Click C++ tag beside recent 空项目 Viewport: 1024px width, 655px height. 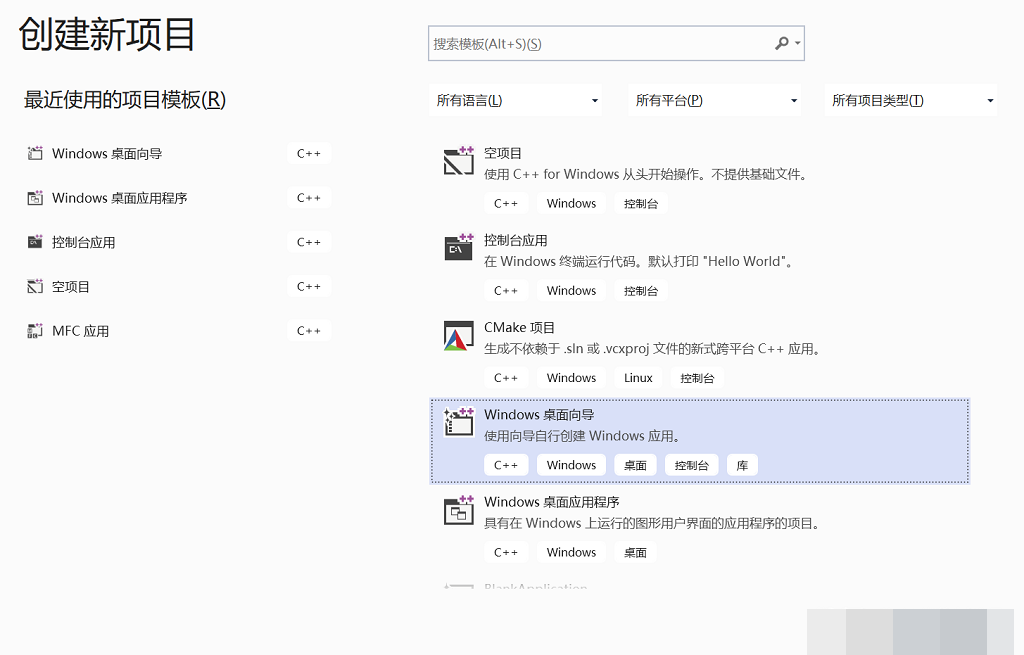309,287
